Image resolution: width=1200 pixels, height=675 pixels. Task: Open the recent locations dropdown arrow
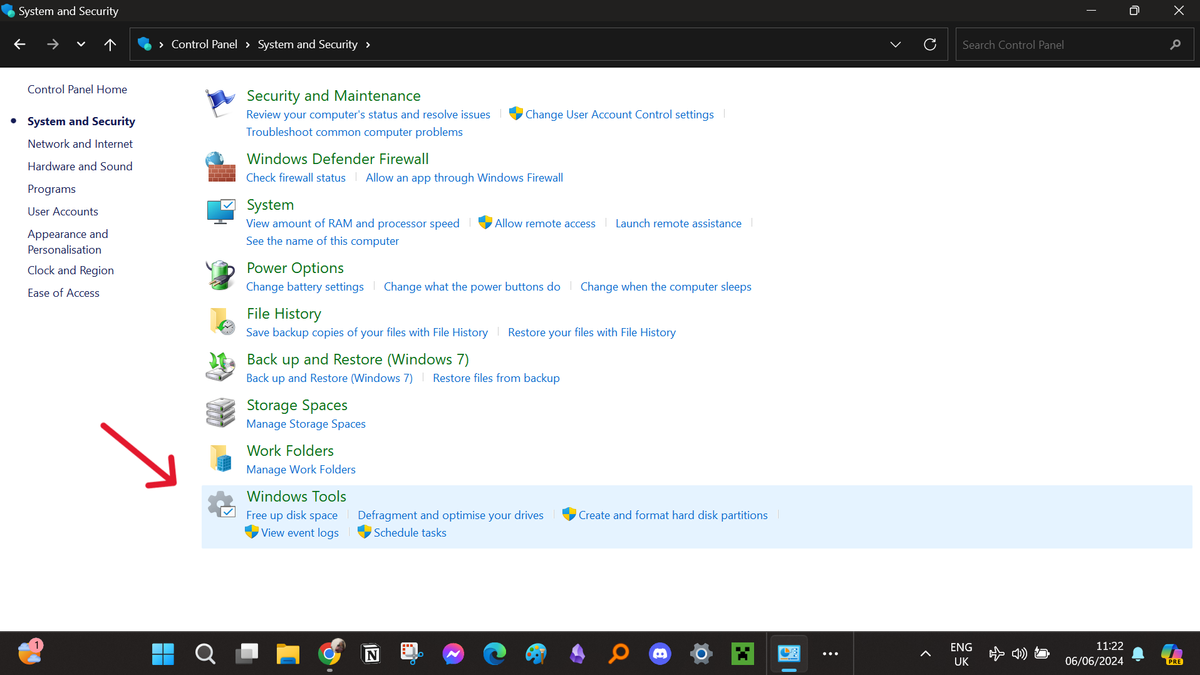click(x=81, y=45)
